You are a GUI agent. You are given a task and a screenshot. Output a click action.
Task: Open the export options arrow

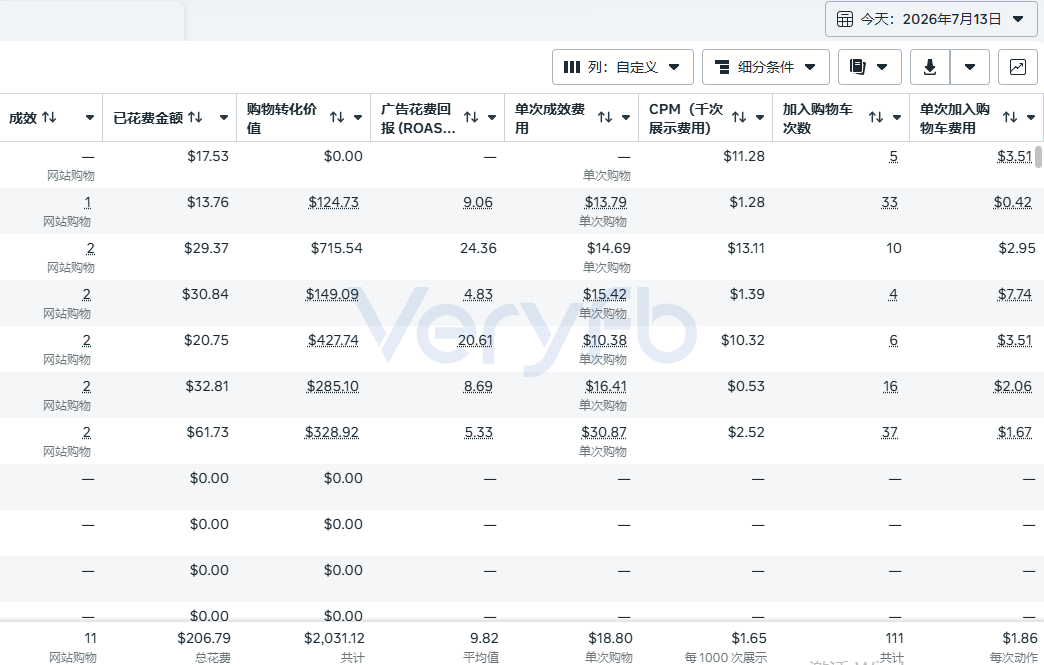point(970,67)
